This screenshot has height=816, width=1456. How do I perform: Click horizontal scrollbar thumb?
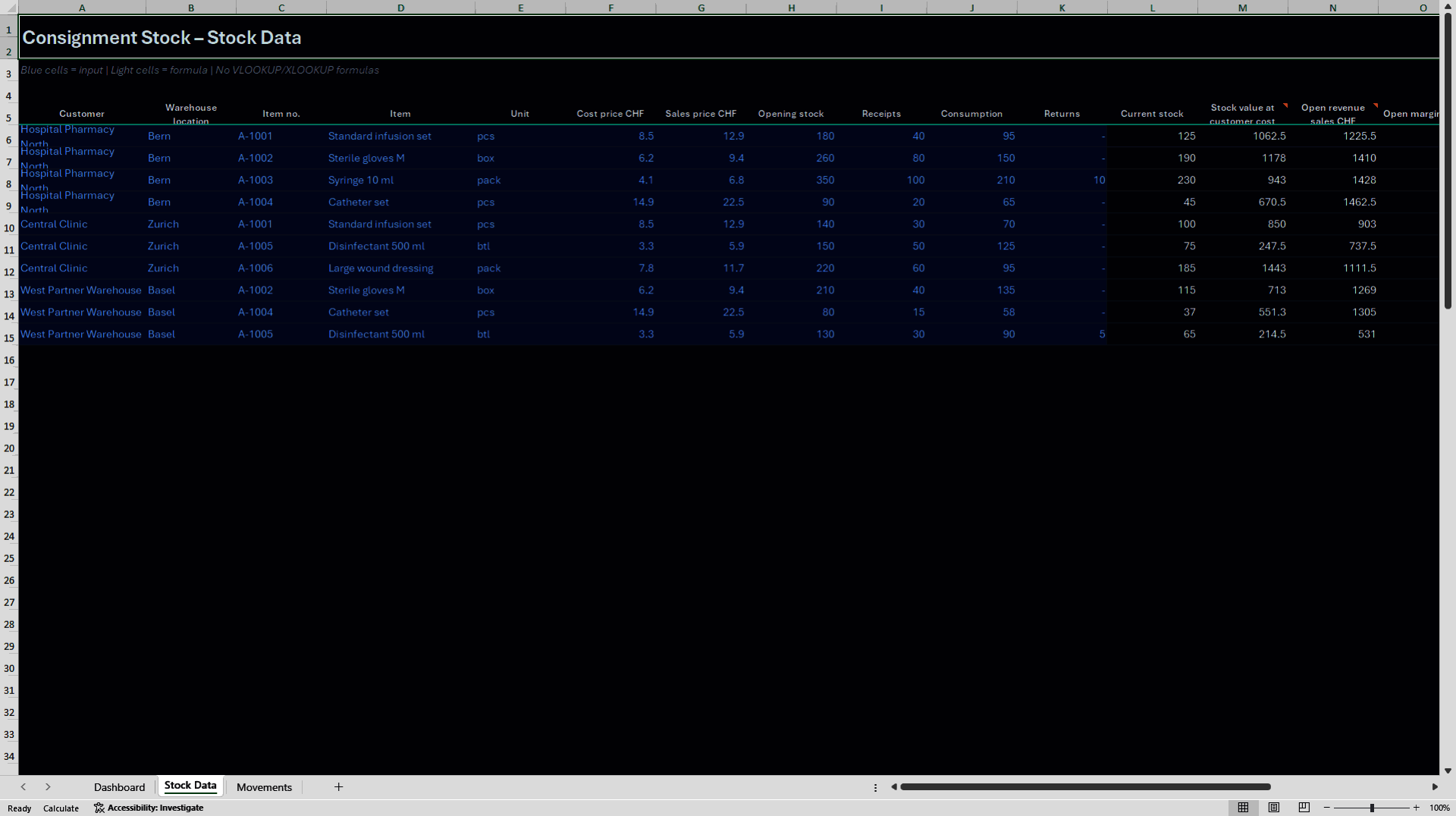(x=1085, y=787)
